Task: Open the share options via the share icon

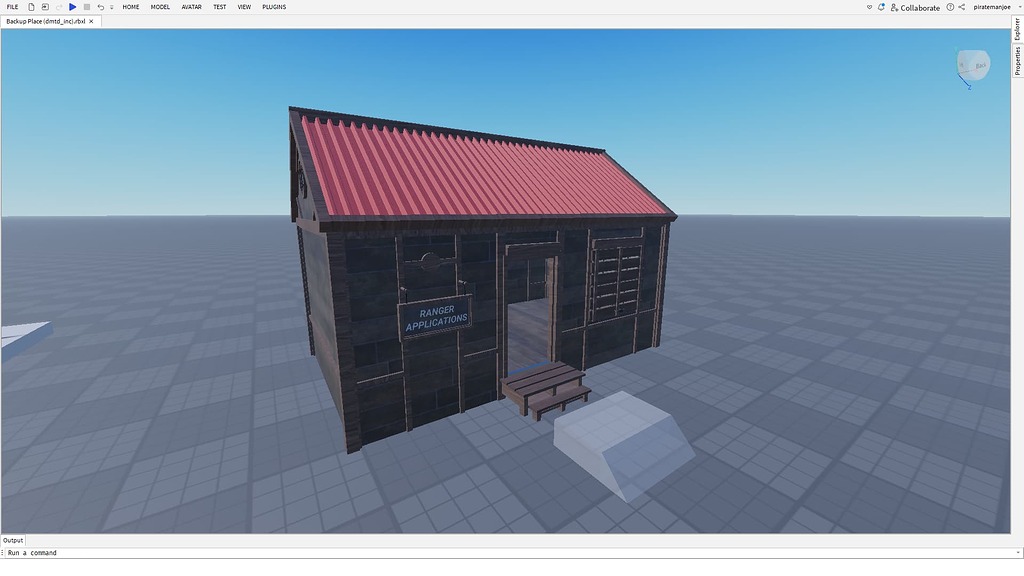Action: pyautogui.click(x=961, y=7)
